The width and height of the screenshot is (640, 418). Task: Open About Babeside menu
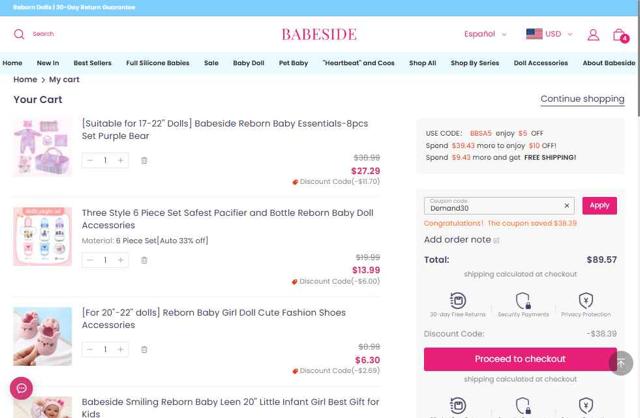(609, 63)
